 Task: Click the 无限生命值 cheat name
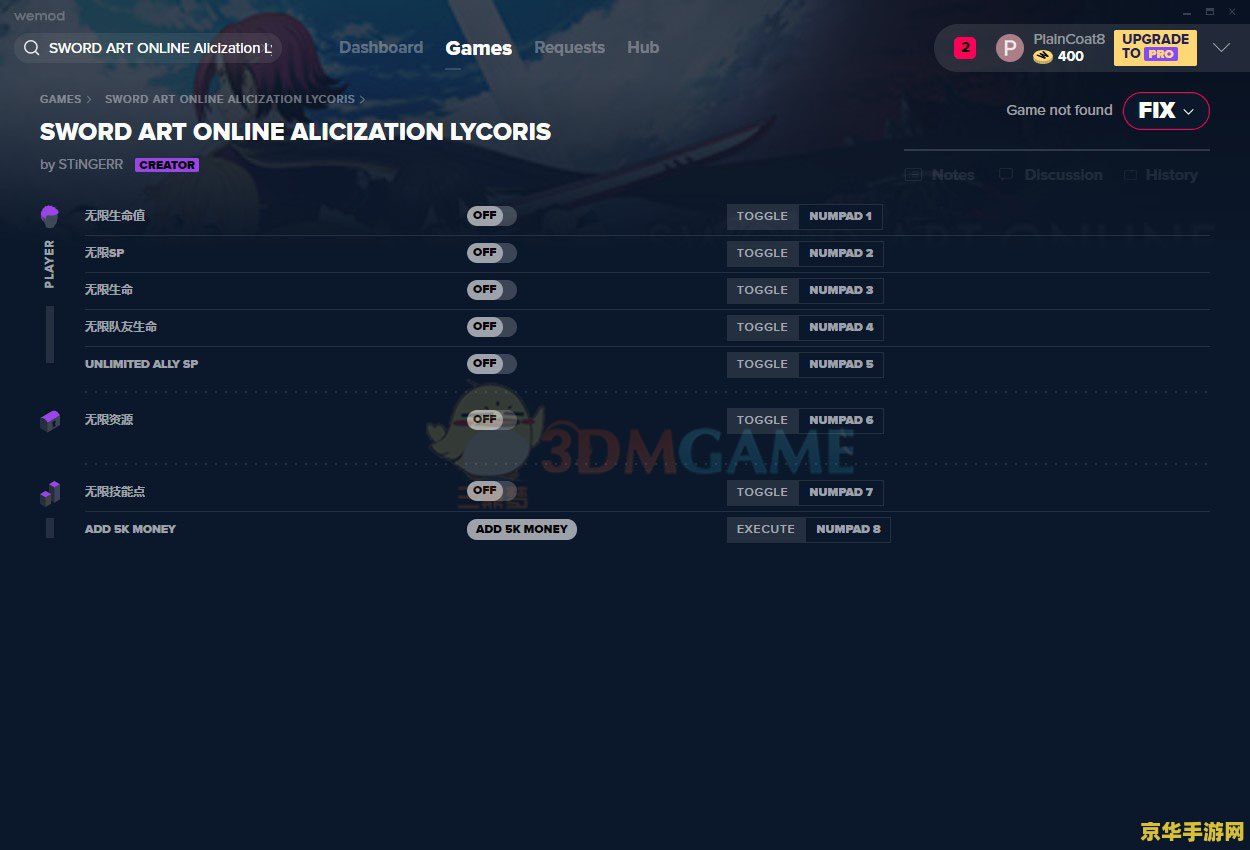[x=115, y=216]
